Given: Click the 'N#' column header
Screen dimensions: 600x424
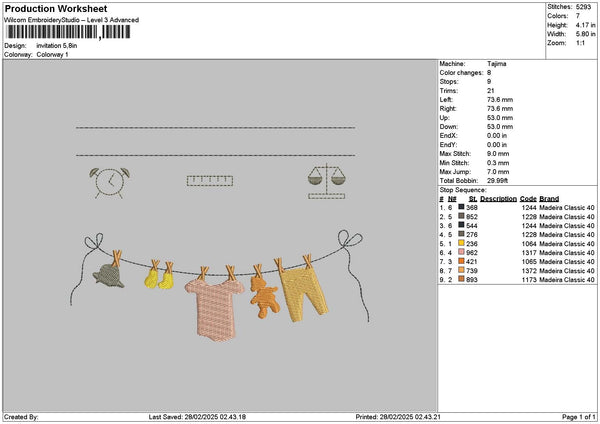Looking at the screenshot, I should [452, 199].
